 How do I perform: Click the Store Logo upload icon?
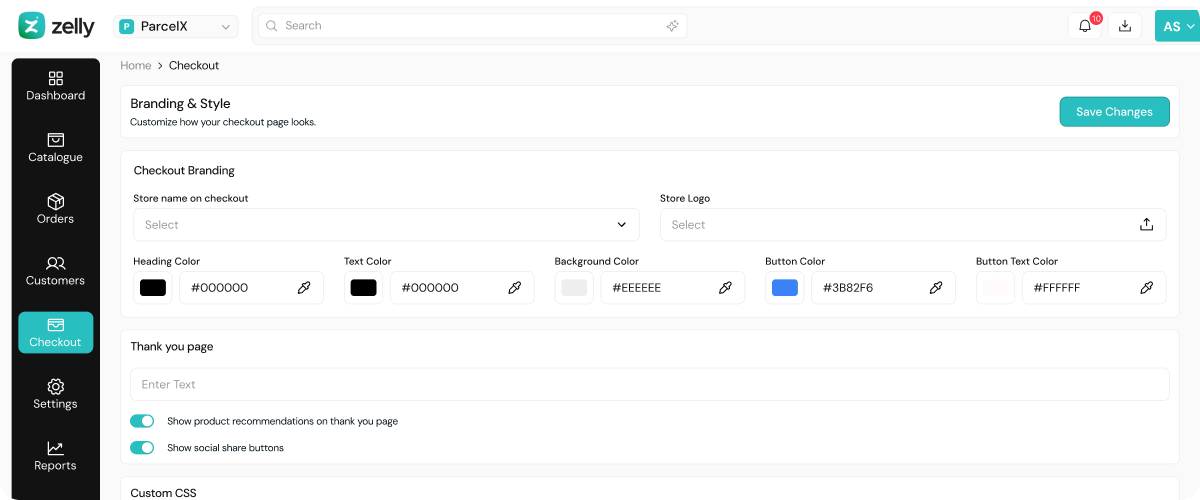1147,225
